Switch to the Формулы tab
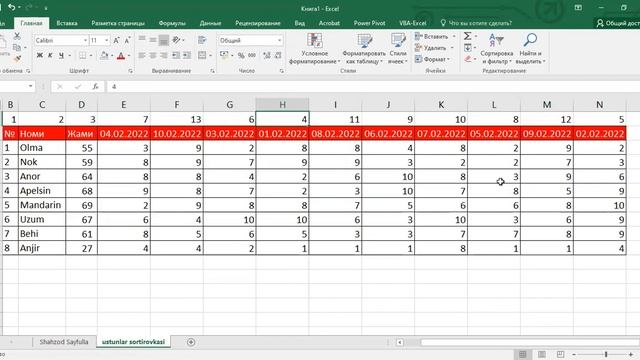Viewport: 640px width, 360px height. 172,23
